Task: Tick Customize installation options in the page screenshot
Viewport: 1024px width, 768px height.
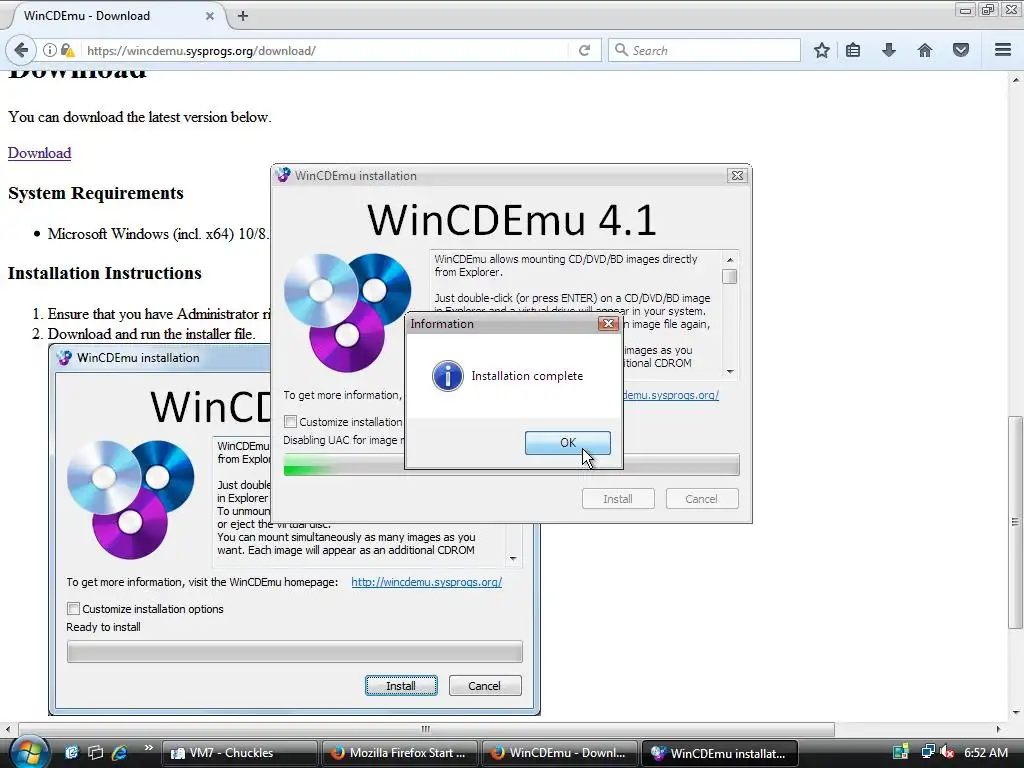Action: 73,609
